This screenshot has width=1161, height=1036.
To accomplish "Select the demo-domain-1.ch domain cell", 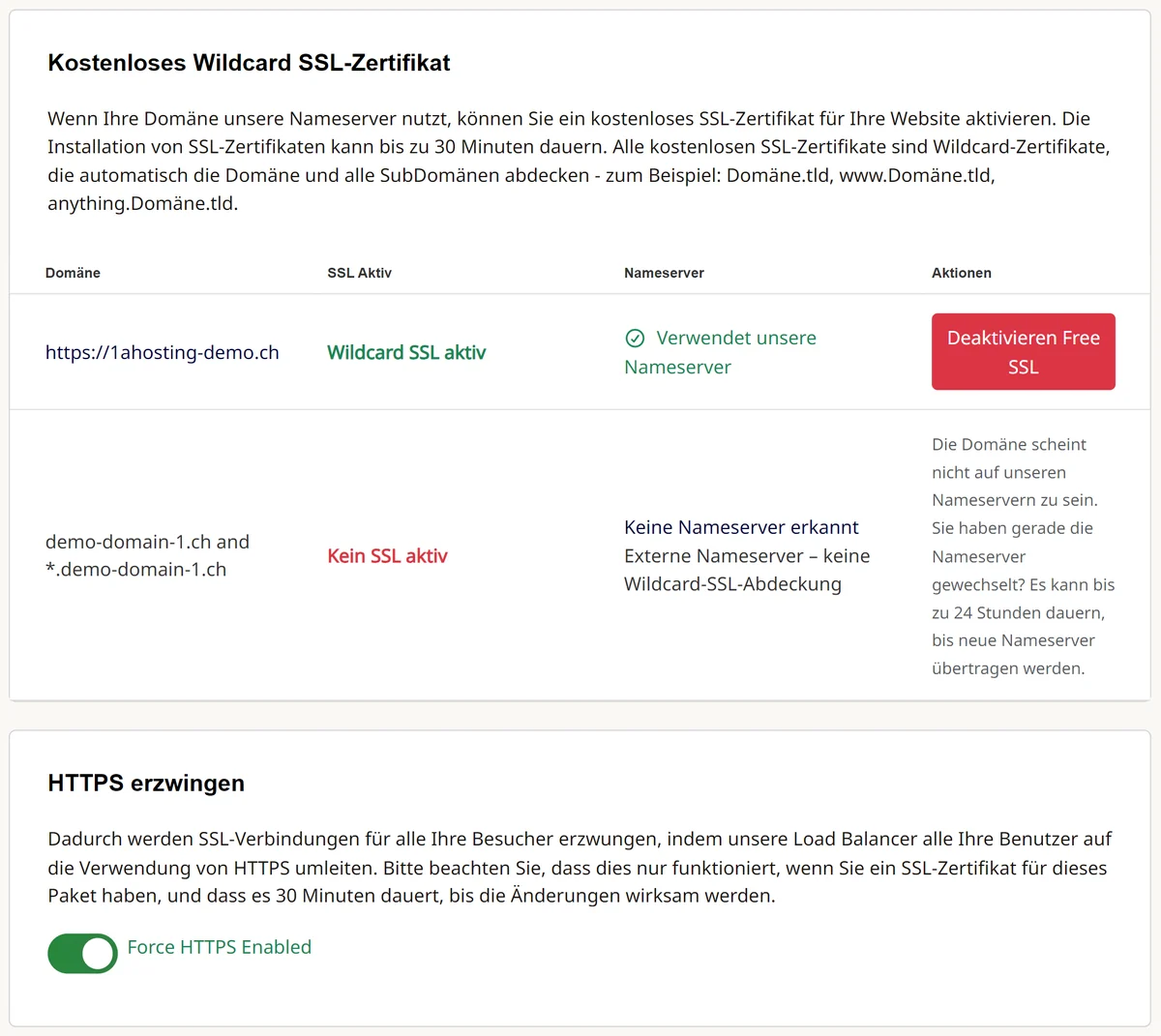I will pos(147,555).
